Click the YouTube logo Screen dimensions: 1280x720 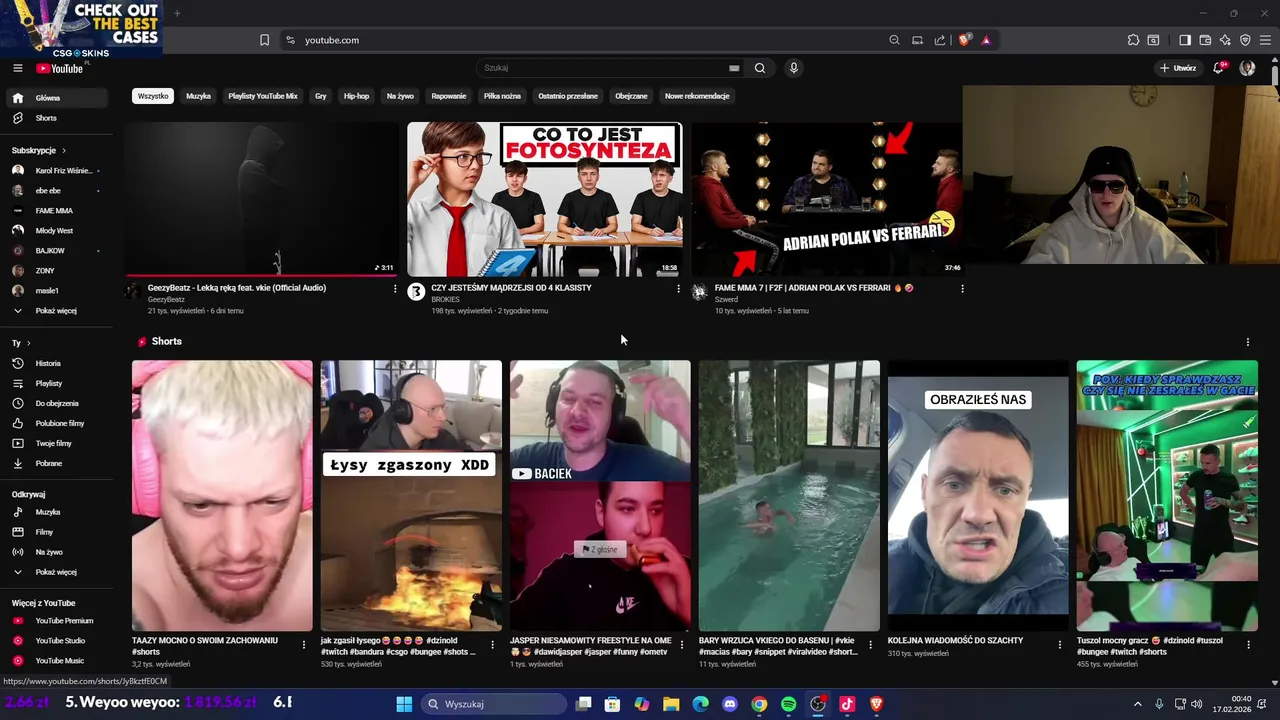pyautogui.click(x=60, y=68)
